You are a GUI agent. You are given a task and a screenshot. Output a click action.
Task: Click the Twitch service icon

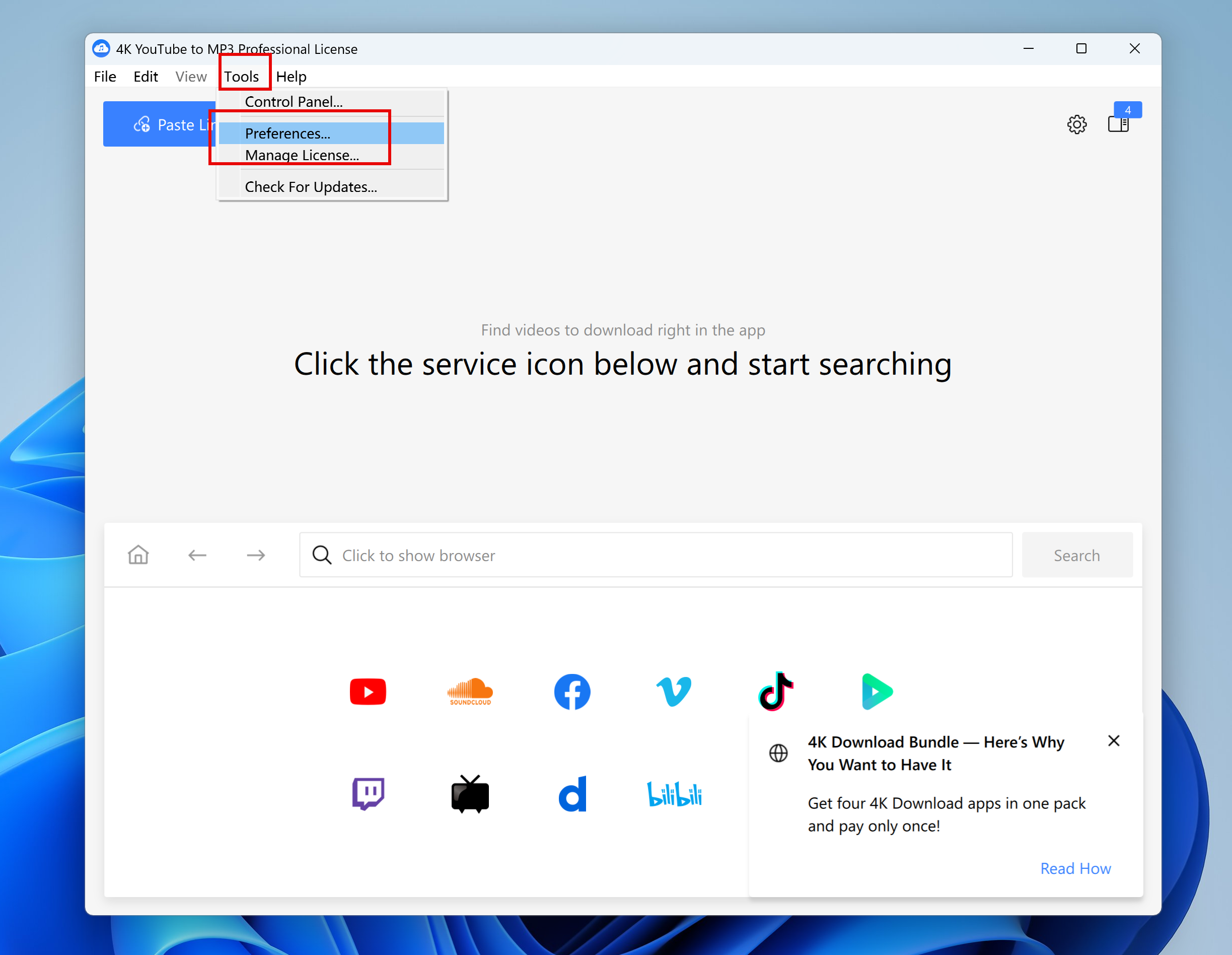(368, 794)
